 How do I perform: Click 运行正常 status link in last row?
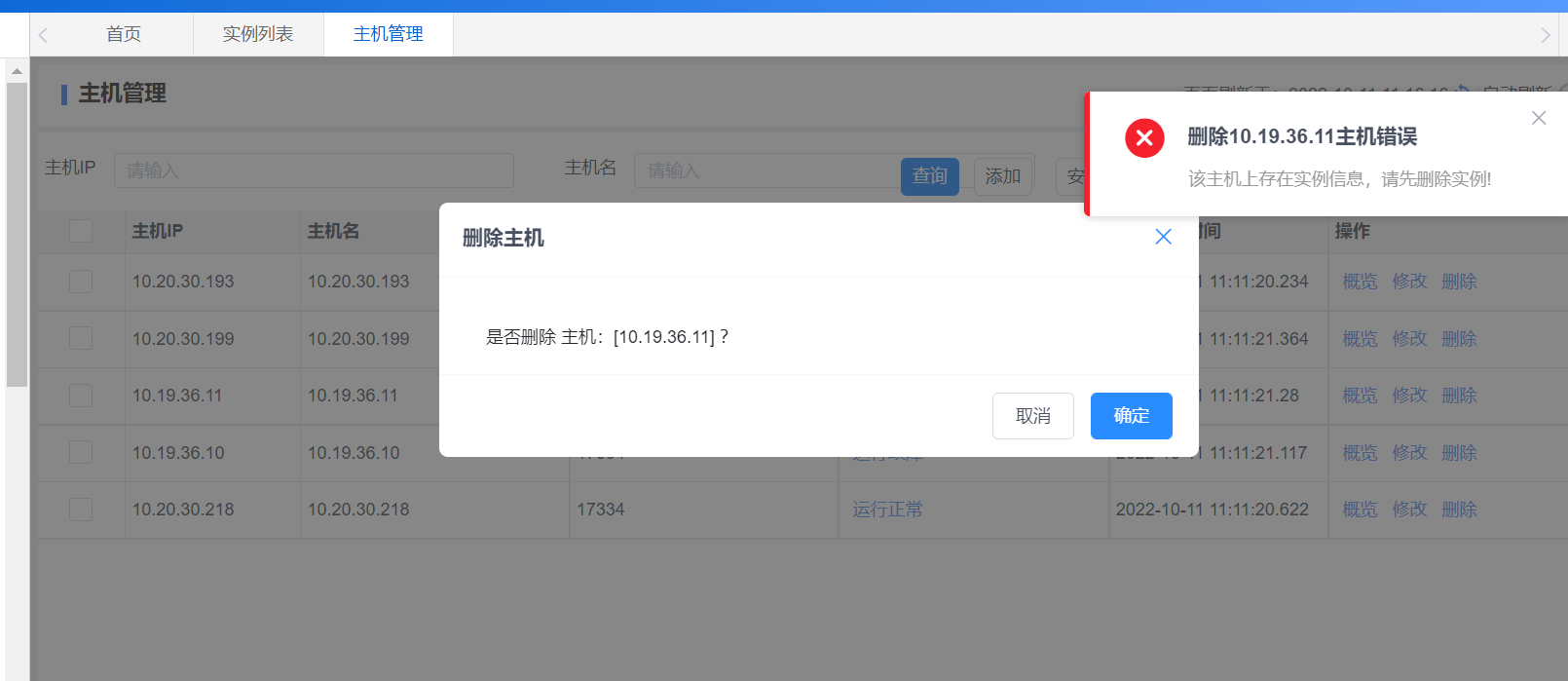point(887,510)
